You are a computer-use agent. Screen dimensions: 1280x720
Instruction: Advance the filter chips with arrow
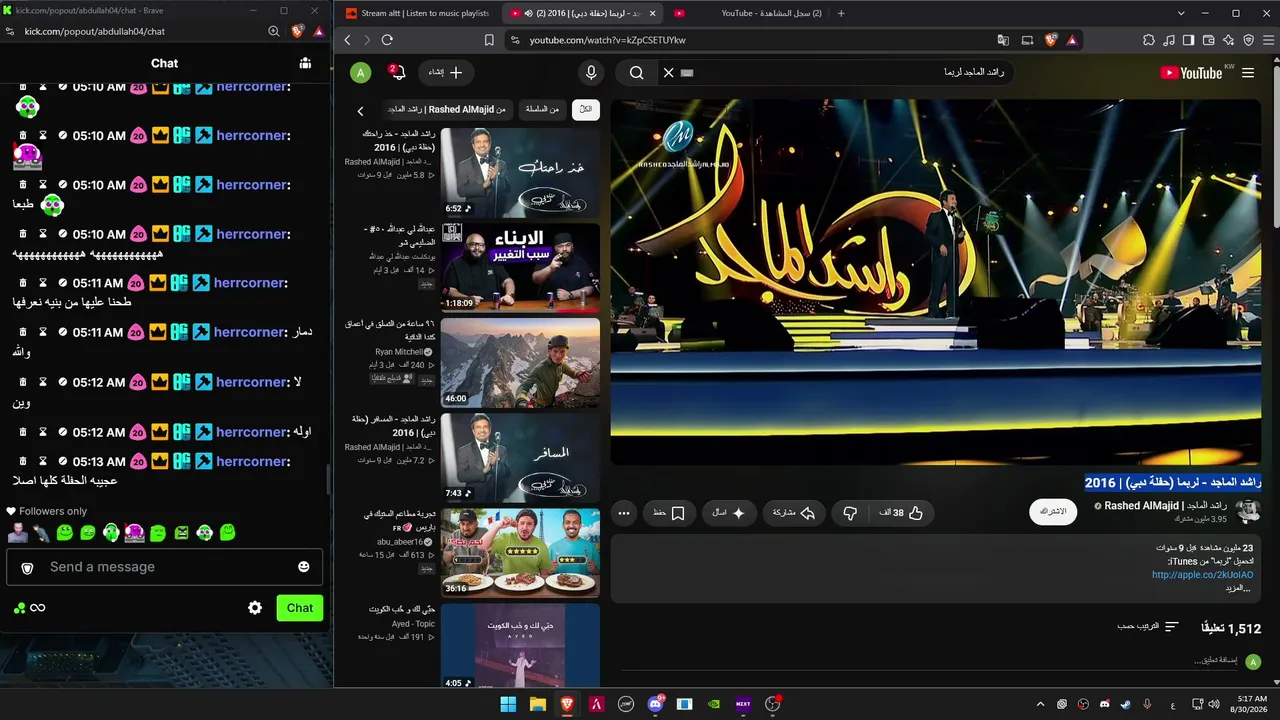click(361, 111)
